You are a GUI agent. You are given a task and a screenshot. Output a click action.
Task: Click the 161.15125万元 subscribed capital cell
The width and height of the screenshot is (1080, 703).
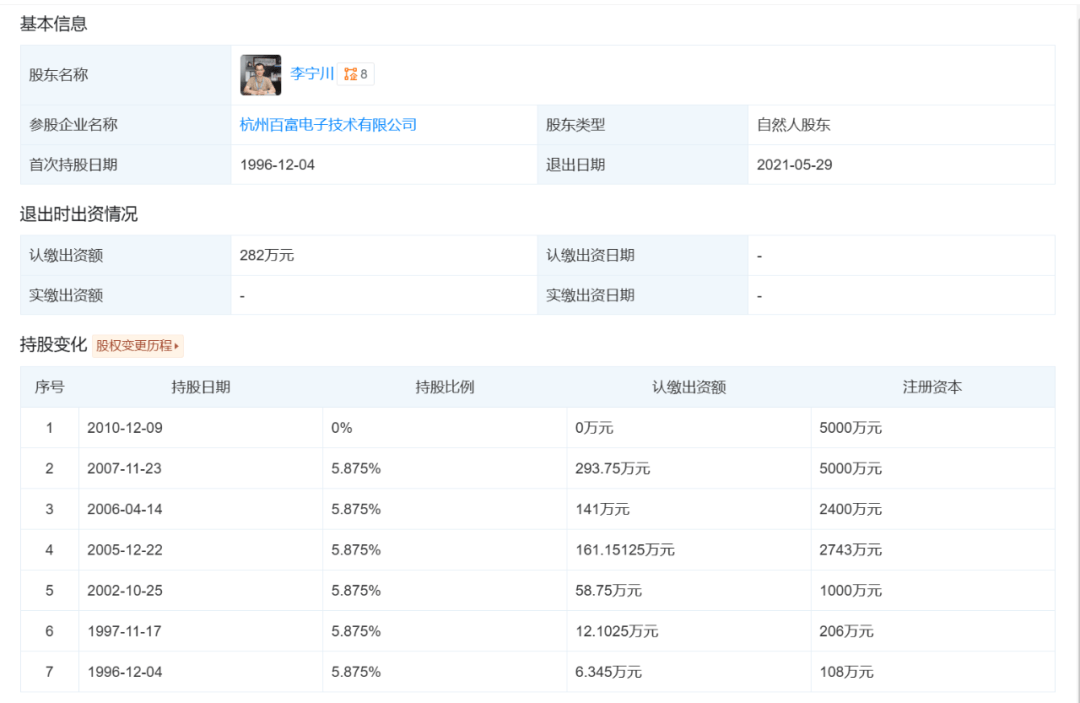[625, 550]
